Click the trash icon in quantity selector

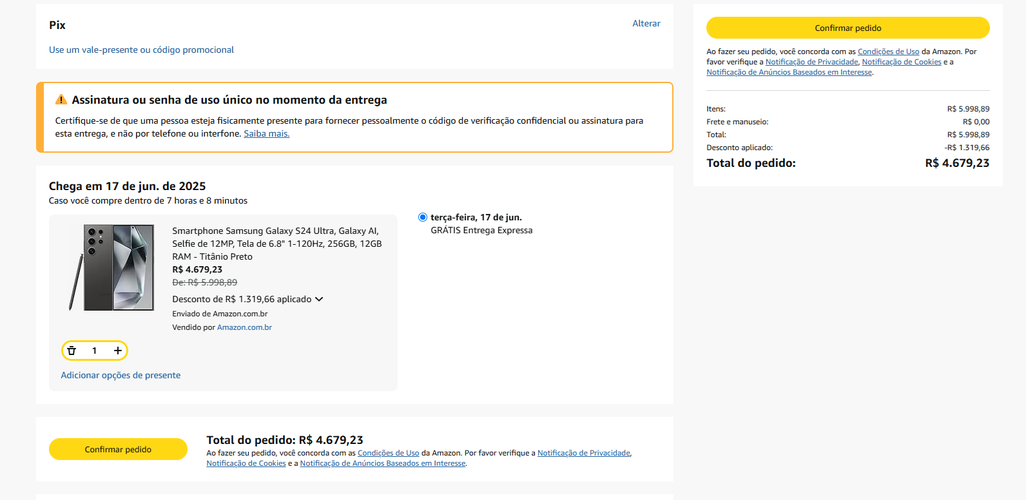click(x=72, y=351)
